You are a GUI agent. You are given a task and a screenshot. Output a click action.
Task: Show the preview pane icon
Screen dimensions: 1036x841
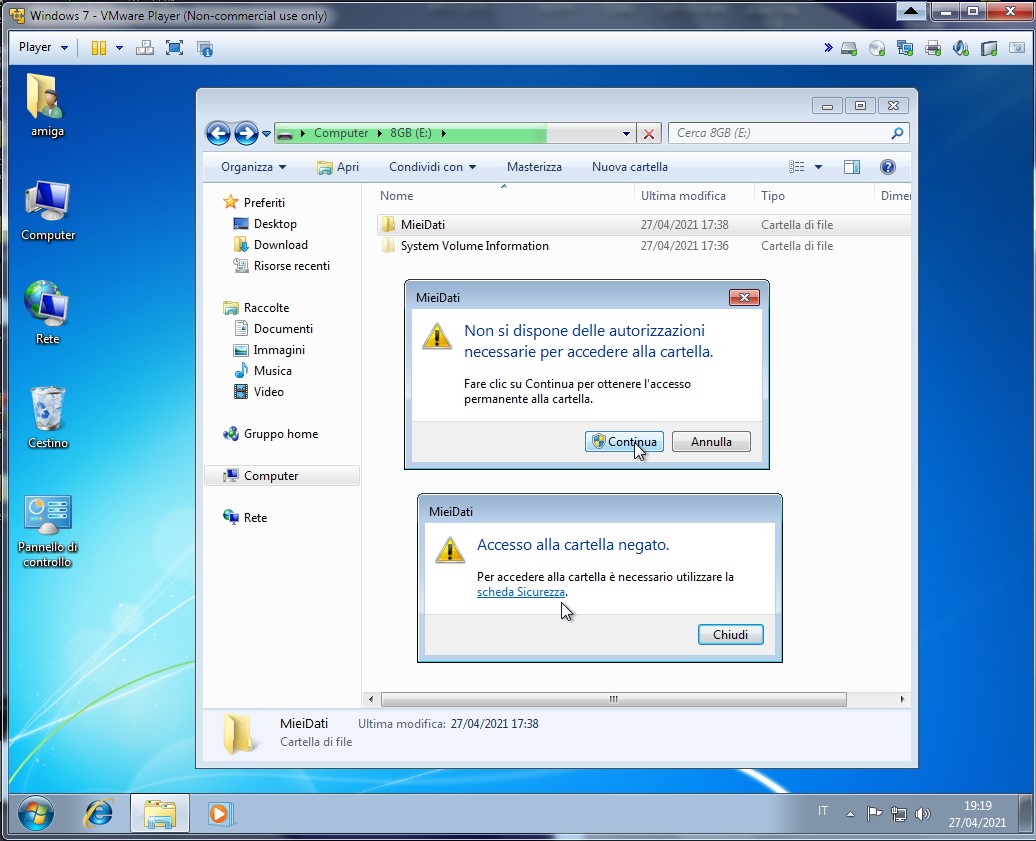click(851, 167)
